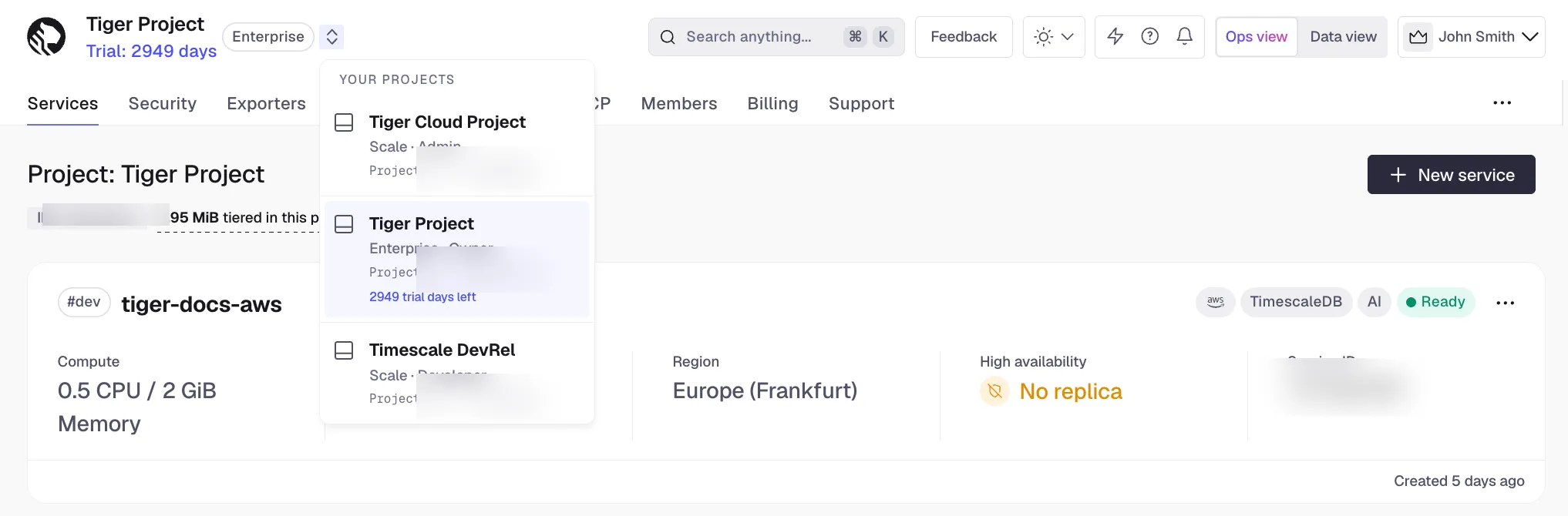
Task: Click the lightning bolt icon
Action: click(x=1115, y=36)
